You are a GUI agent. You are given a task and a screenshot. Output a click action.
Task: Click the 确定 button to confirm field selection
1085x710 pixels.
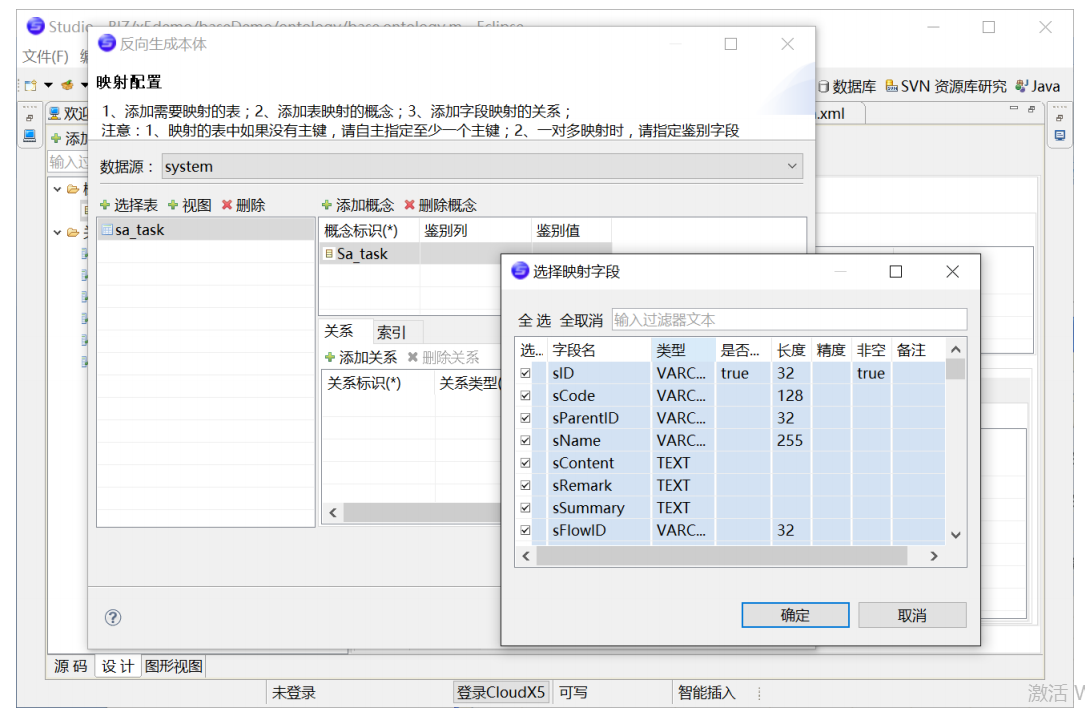[794, 614]
